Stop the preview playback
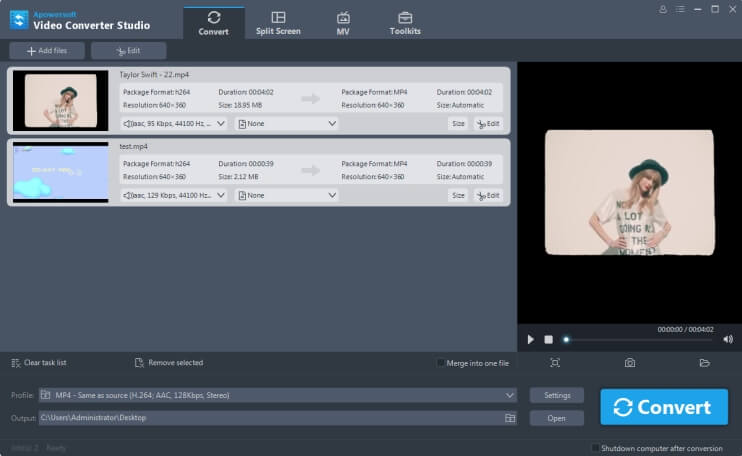This screenshot has width=742, height=456. [x=548, y=339]
